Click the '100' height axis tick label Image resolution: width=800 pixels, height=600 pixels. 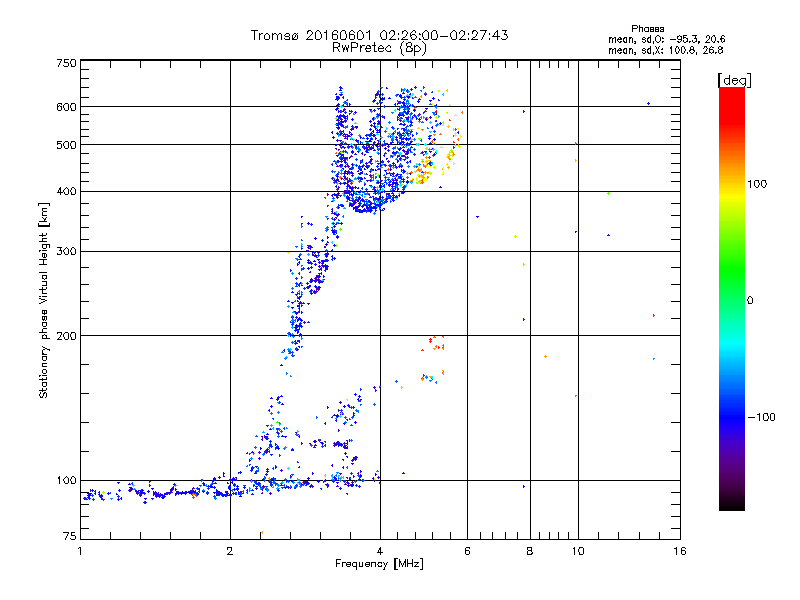point(66,480)
